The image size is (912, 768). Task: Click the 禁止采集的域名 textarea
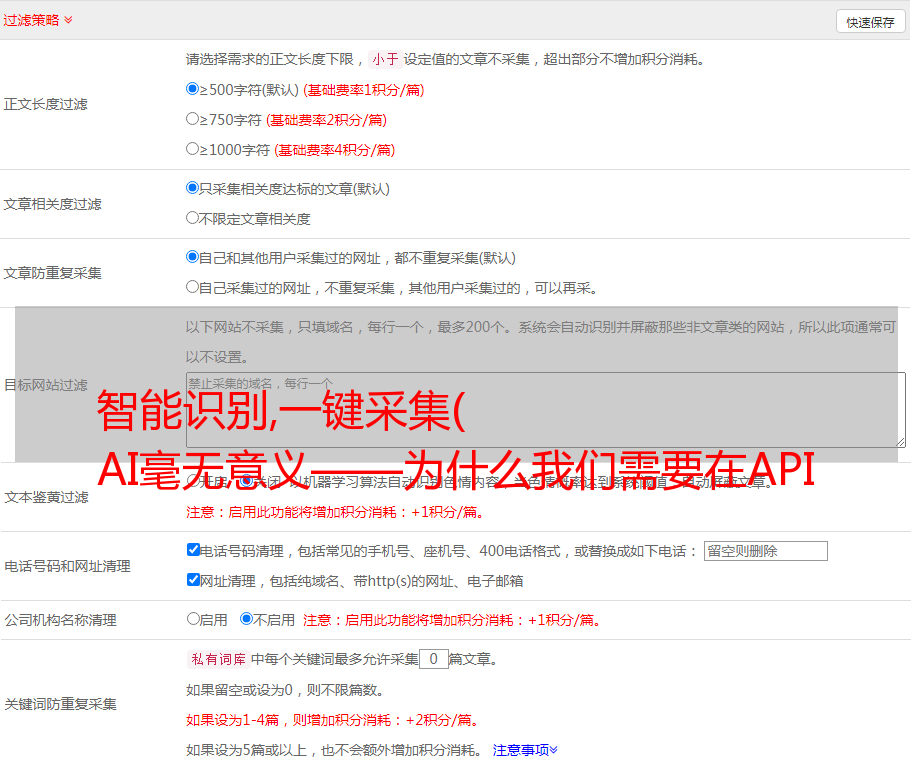[x=546, y=410]
